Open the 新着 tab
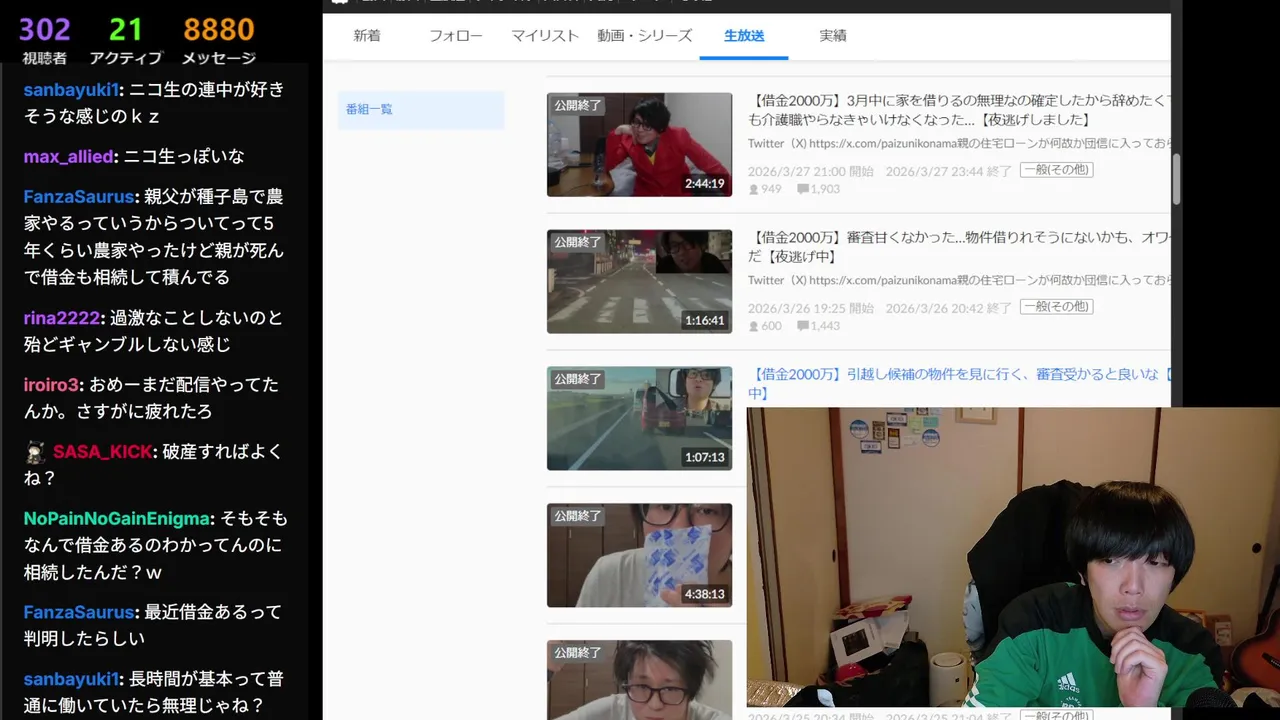Screen dimensions: 1280x720 coord(367,36)
